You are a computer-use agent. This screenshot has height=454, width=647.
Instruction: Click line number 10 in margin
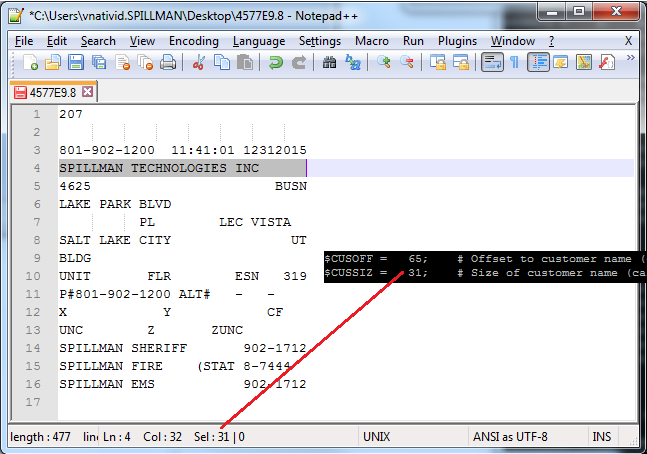point(33,276)
